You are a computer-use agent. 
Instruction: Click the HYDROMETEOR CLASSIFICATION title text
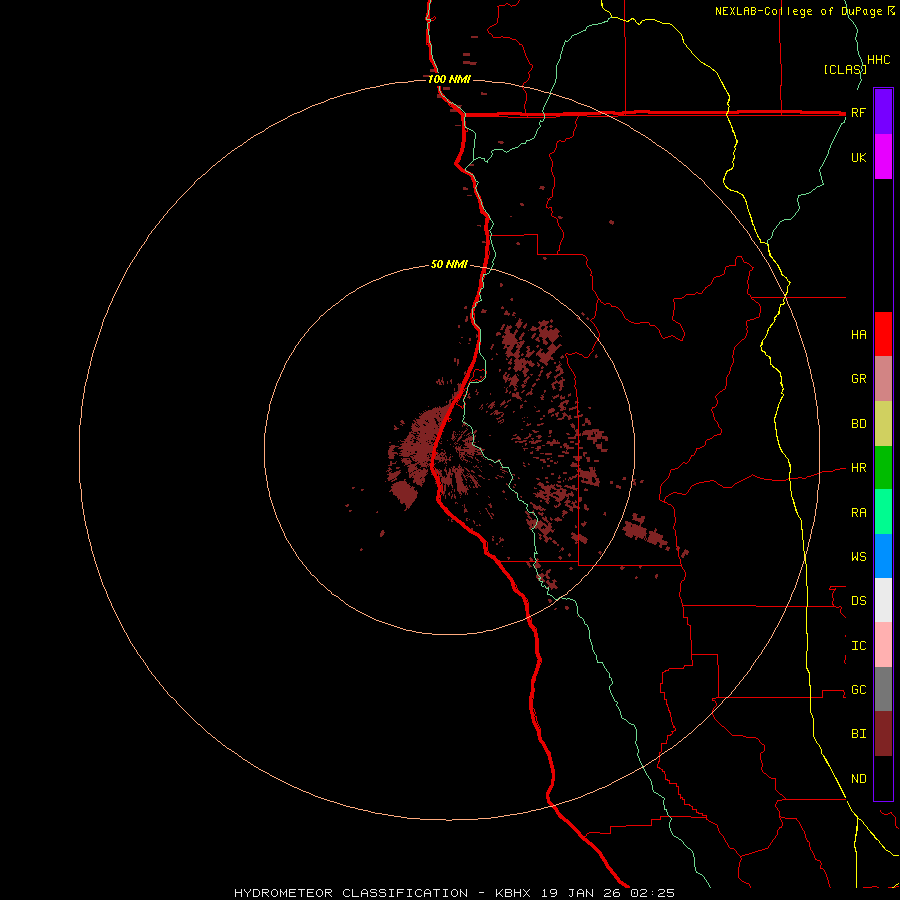[x=351, y=893]
